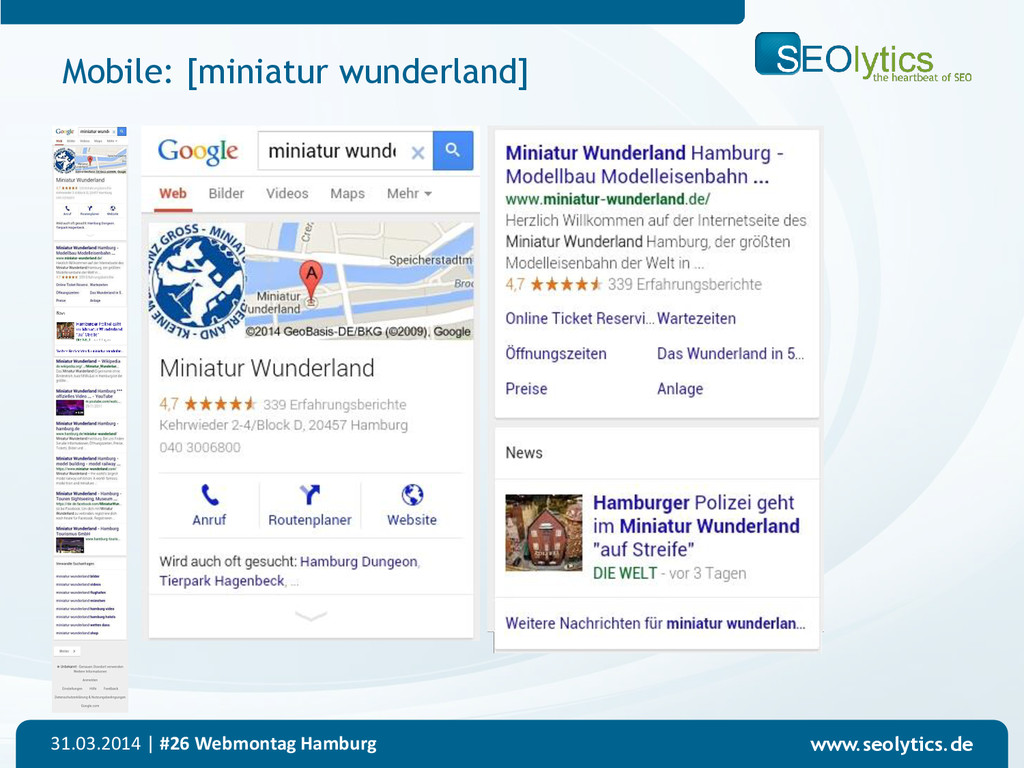Click the www.miniatur-wunderland.de URL
This screenshot has width=1024, height=768.
pos(607,199)
